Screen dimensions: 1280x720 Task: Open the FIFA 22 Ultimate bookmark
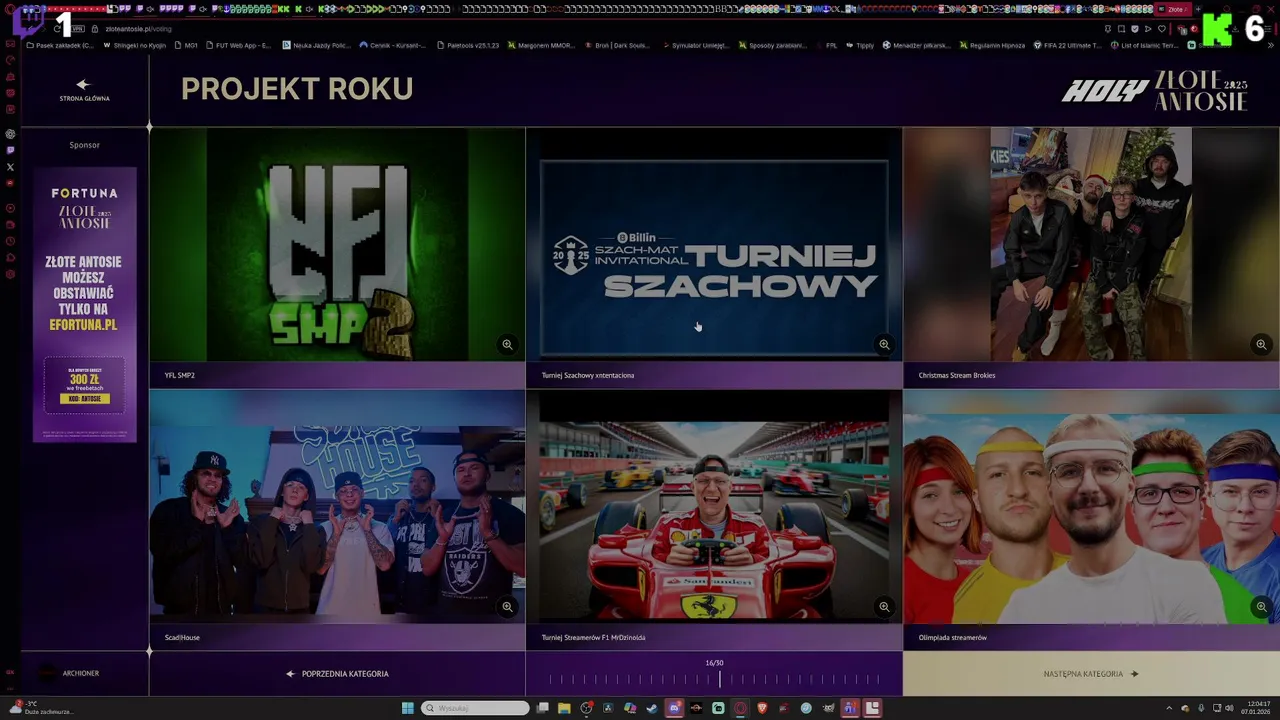pos(1067,45)
